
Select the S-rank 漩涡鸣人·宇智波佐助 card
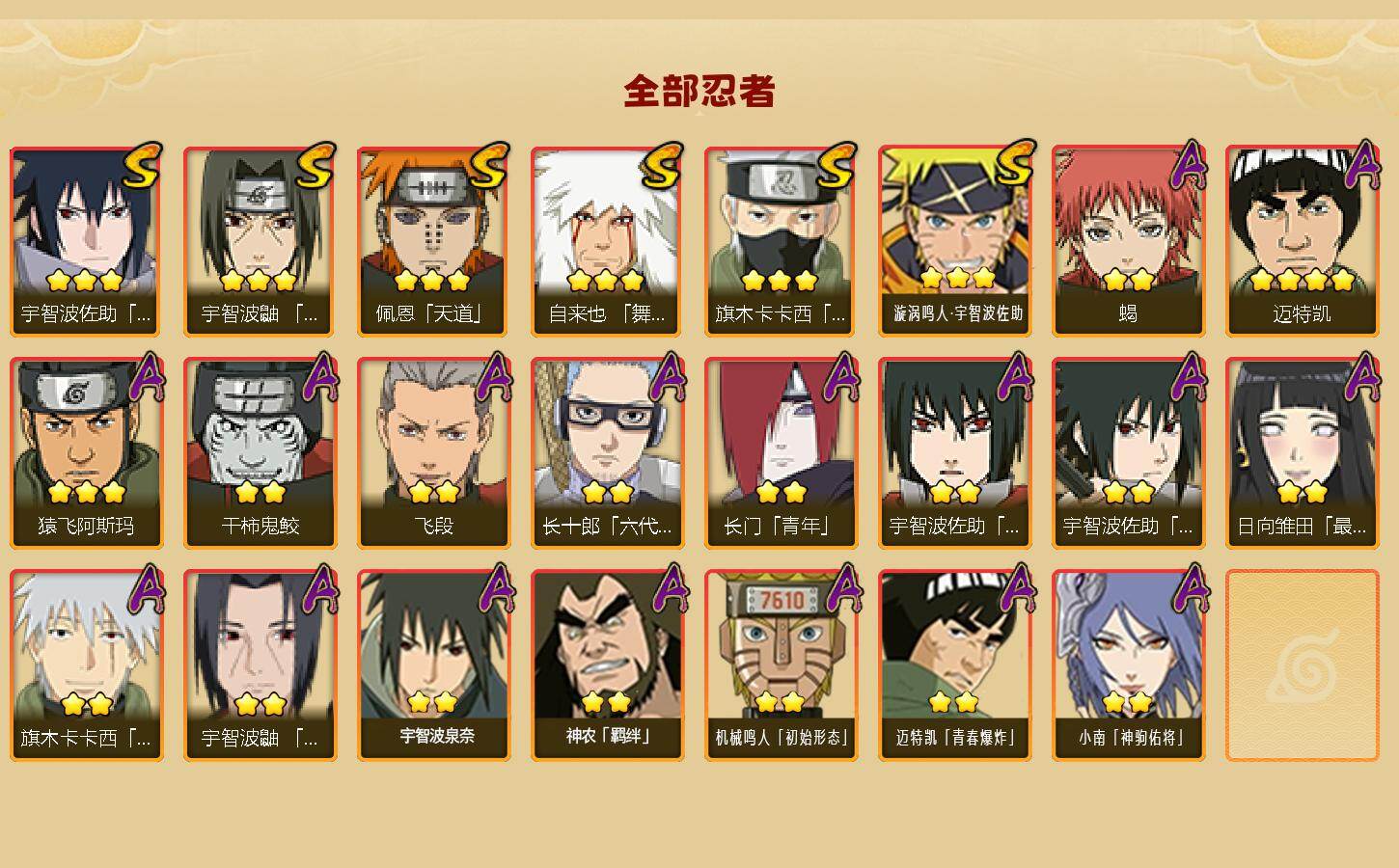(x=954, y=241)
